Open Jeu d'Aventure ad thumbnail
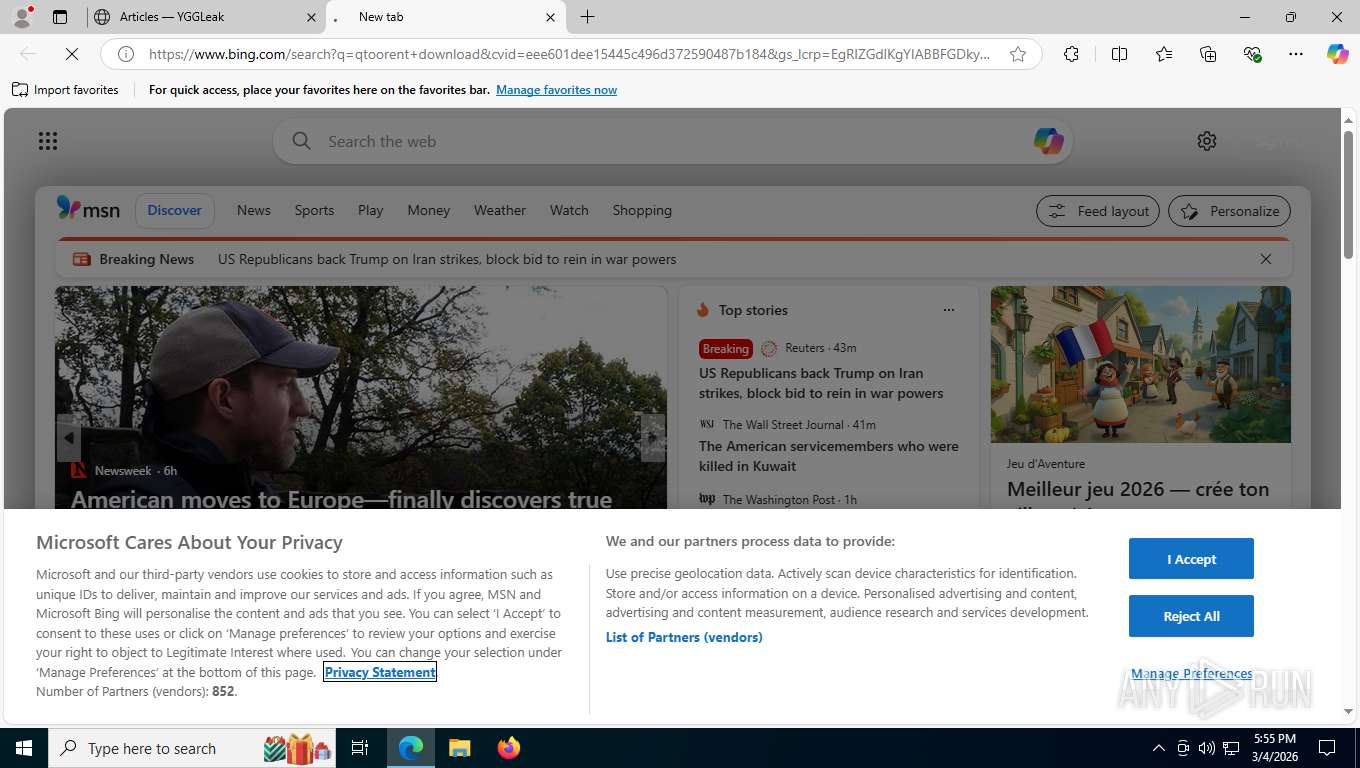The image size is (1360, 768). coord(1141,365)
